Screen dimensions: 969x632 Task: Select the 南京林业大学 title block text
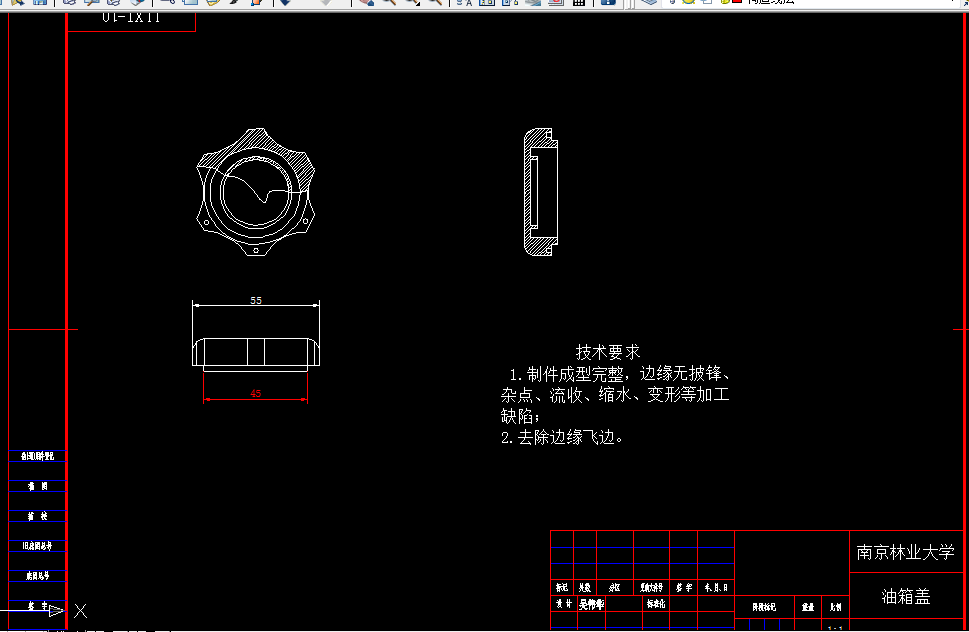pyautogui.click(x=905, y=552)
